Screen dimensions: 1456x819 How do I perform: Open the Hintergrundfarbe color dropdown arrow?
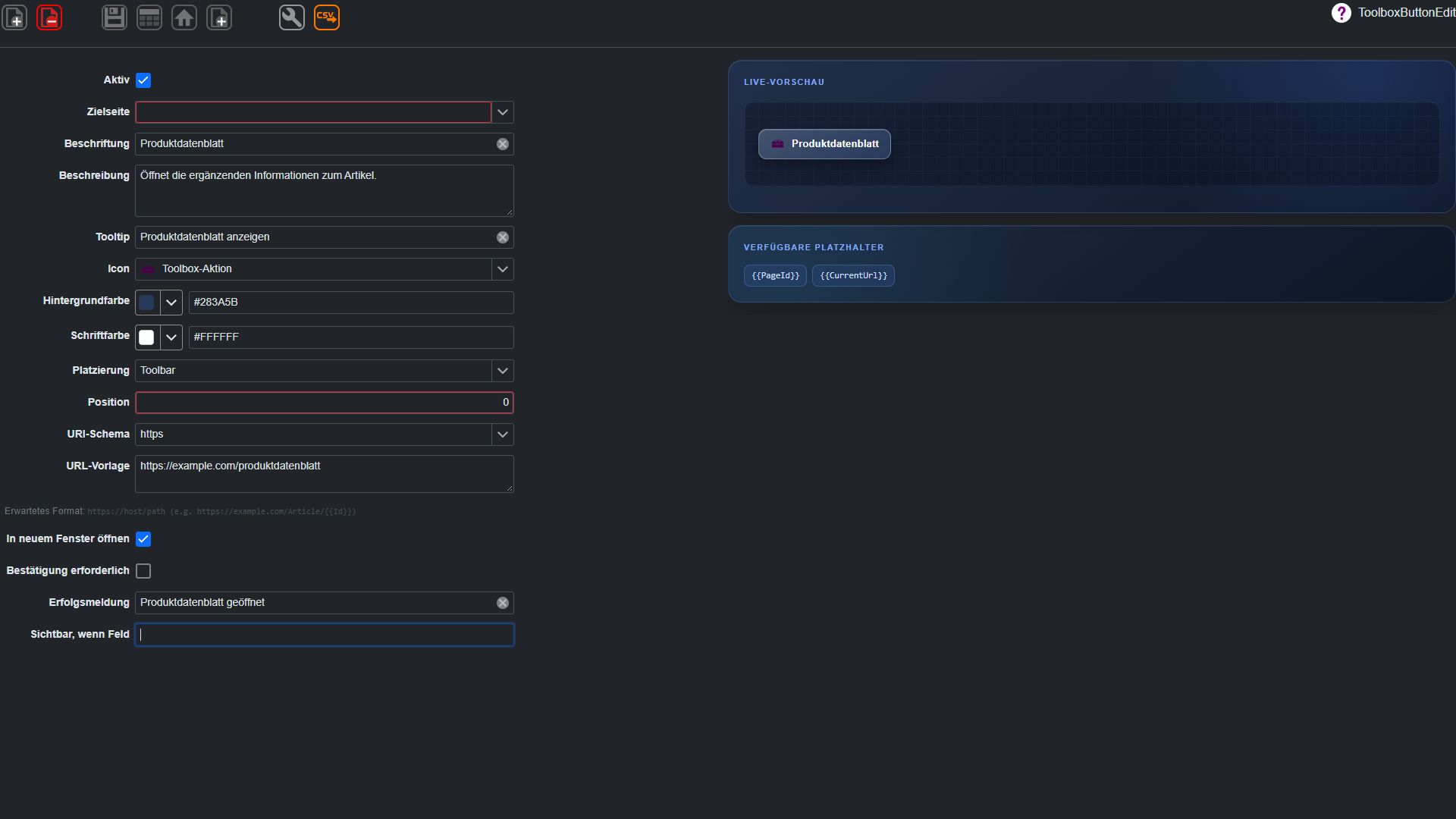[x=171, y=303]
